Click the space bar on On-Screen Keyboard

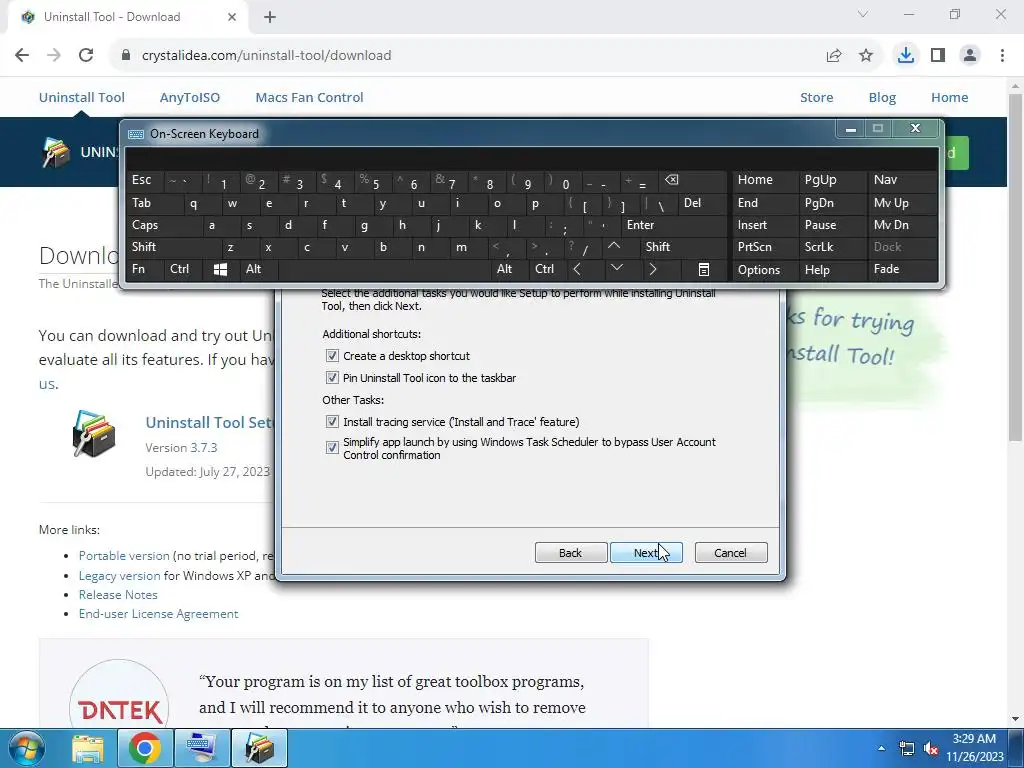(x=385, y=269)
